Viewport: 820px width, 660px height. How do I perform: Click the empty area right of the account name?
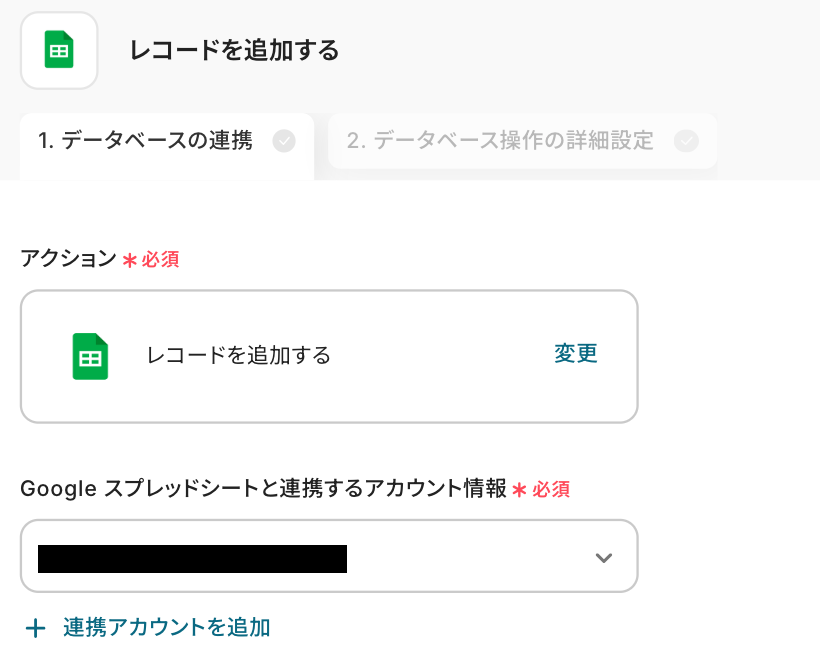click(460, 558)
